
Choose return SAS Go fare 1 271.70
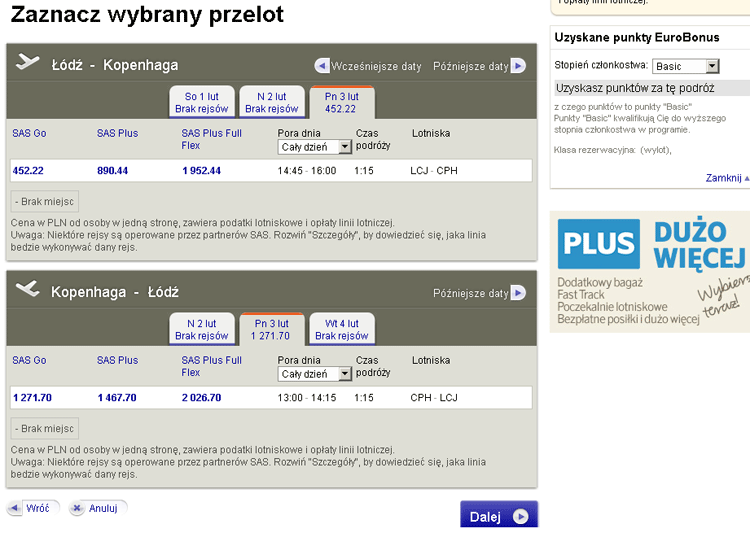pos(32,398)
